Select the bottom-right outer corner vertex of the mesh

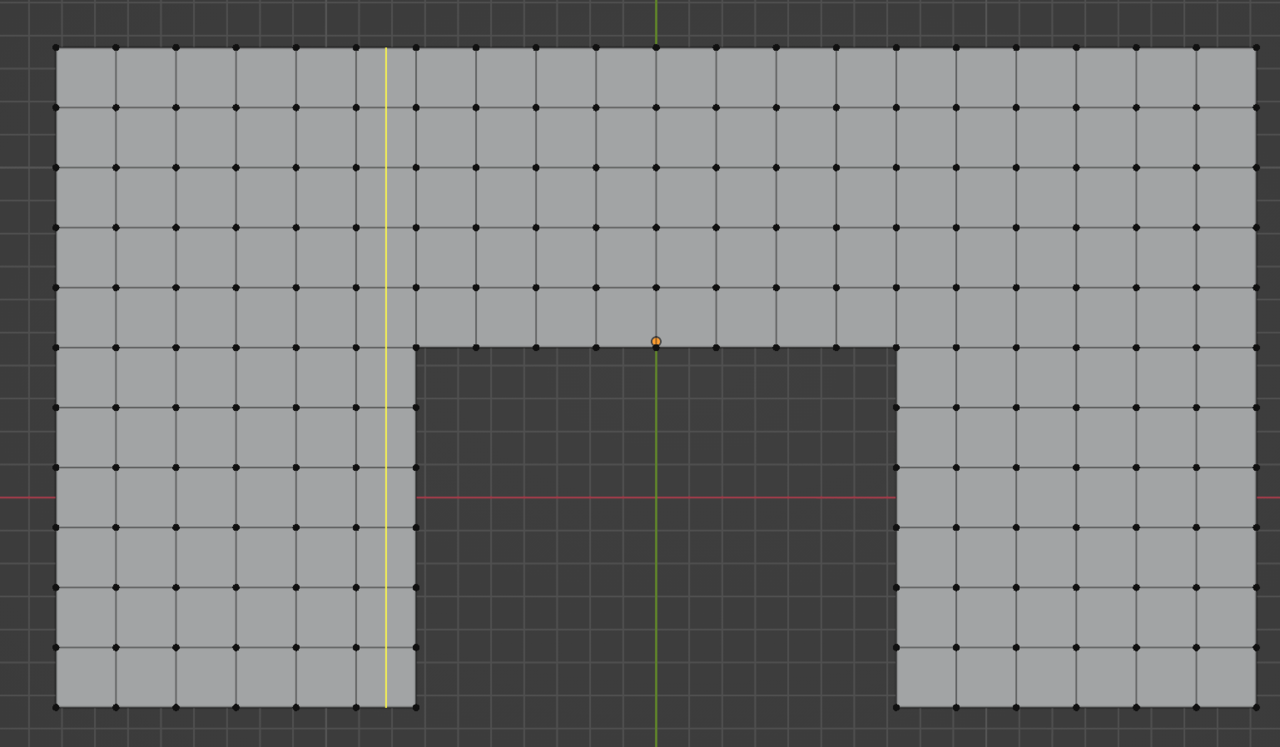pos(1256,707)
